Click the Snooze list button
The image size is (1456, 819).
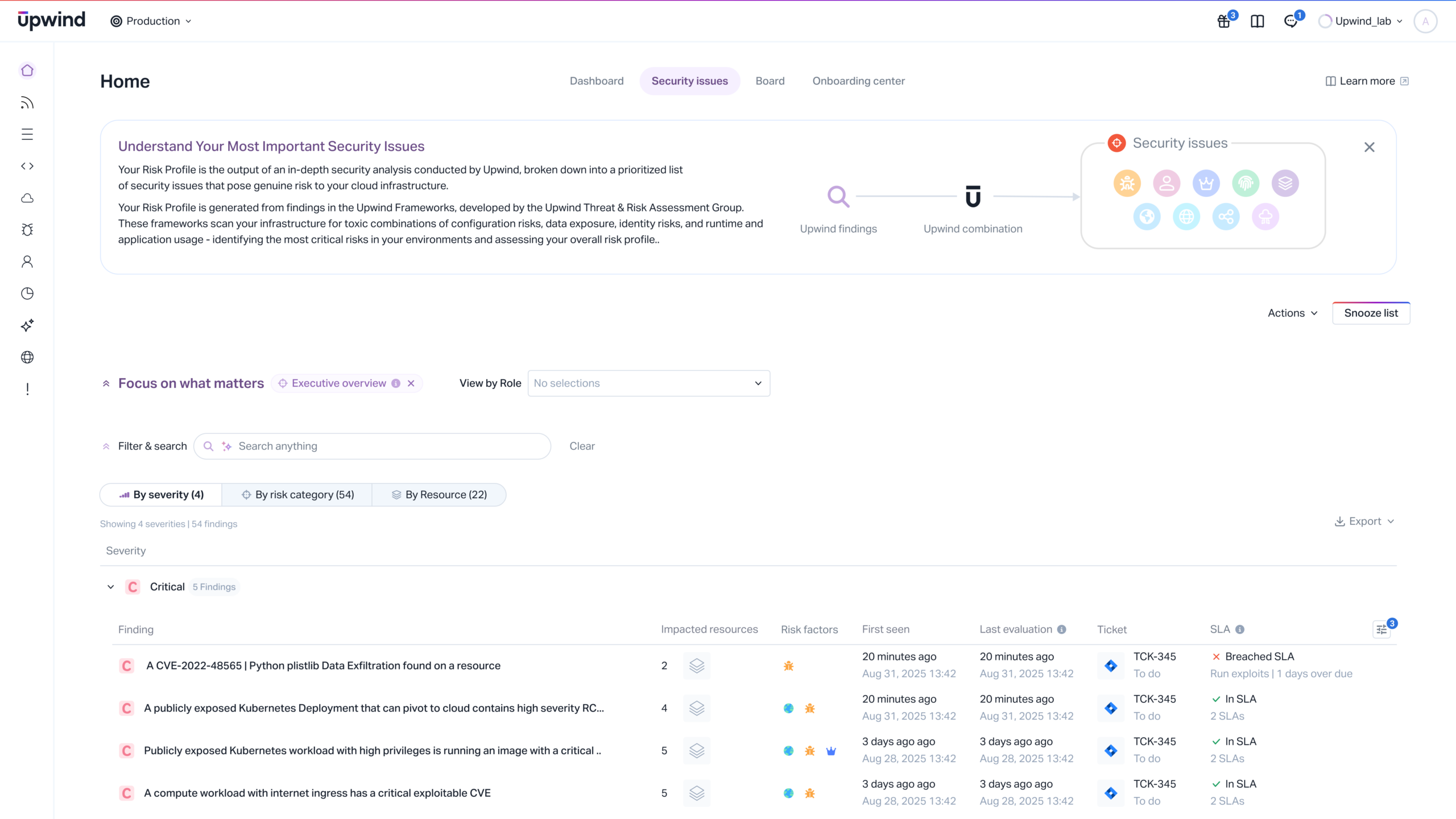click(1371, 313)
